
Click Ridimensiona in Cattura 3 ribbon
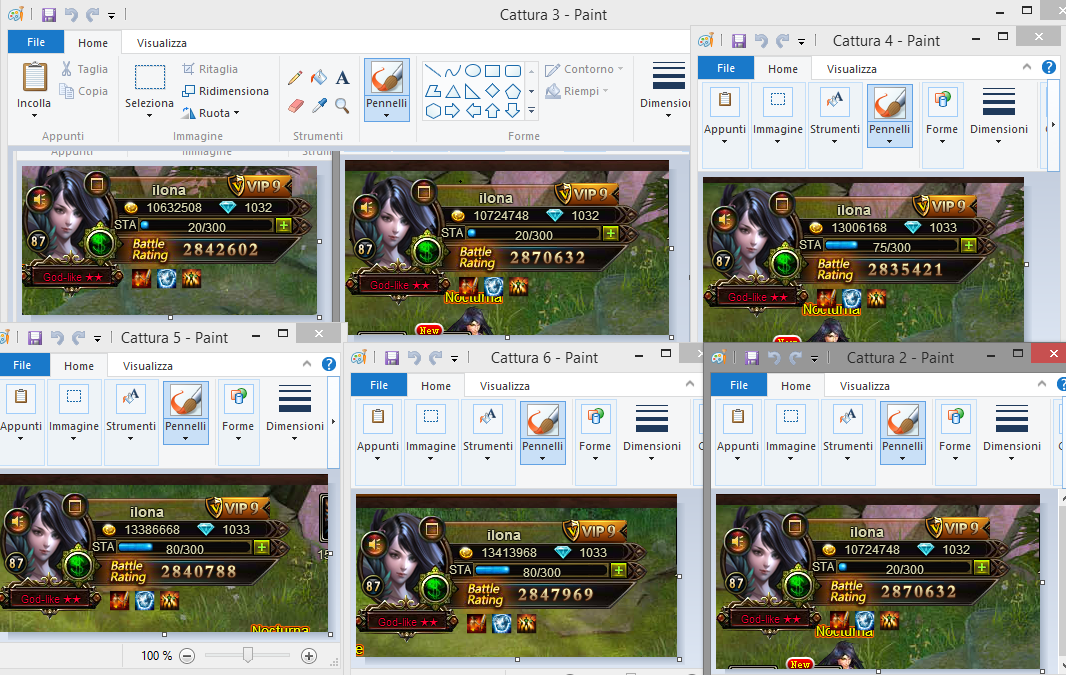(x=225, y=91)
